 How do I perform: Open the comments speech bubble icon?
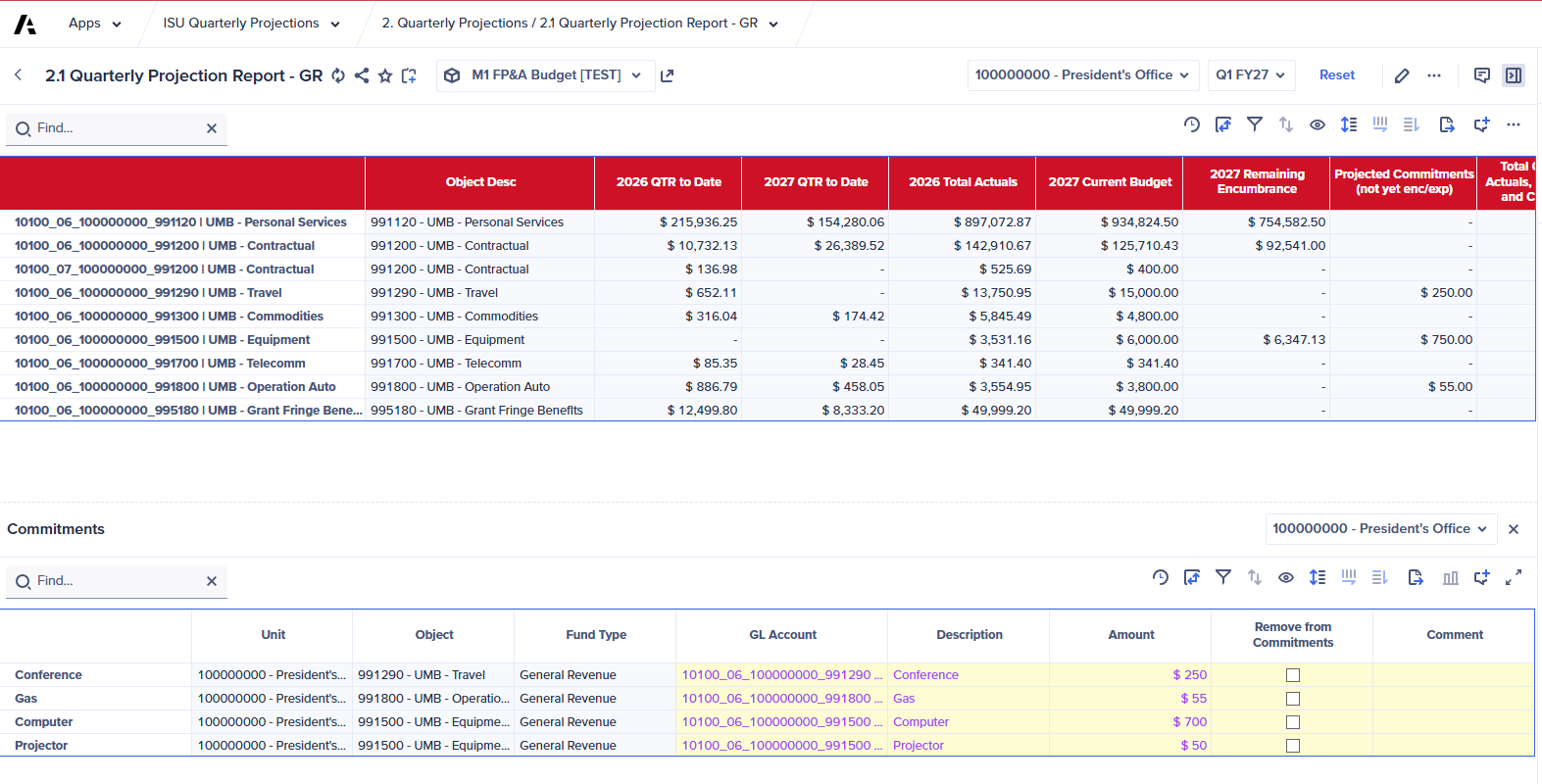pos(1482,75)
